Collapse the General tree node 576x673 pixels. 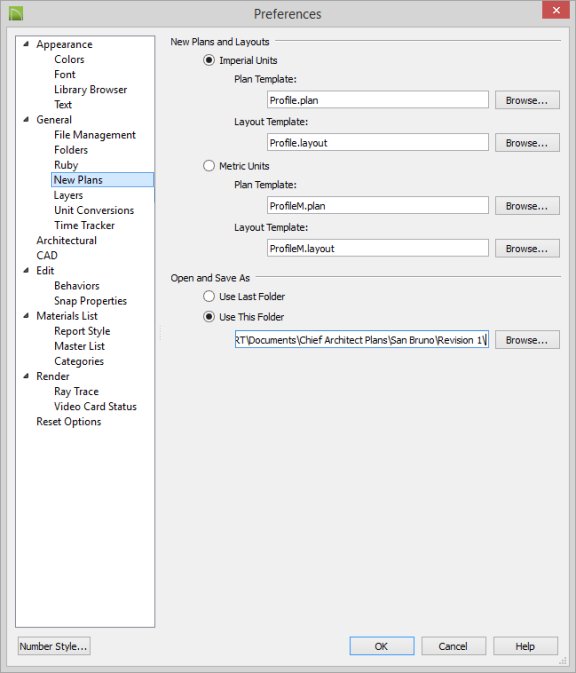coord(26,119)
